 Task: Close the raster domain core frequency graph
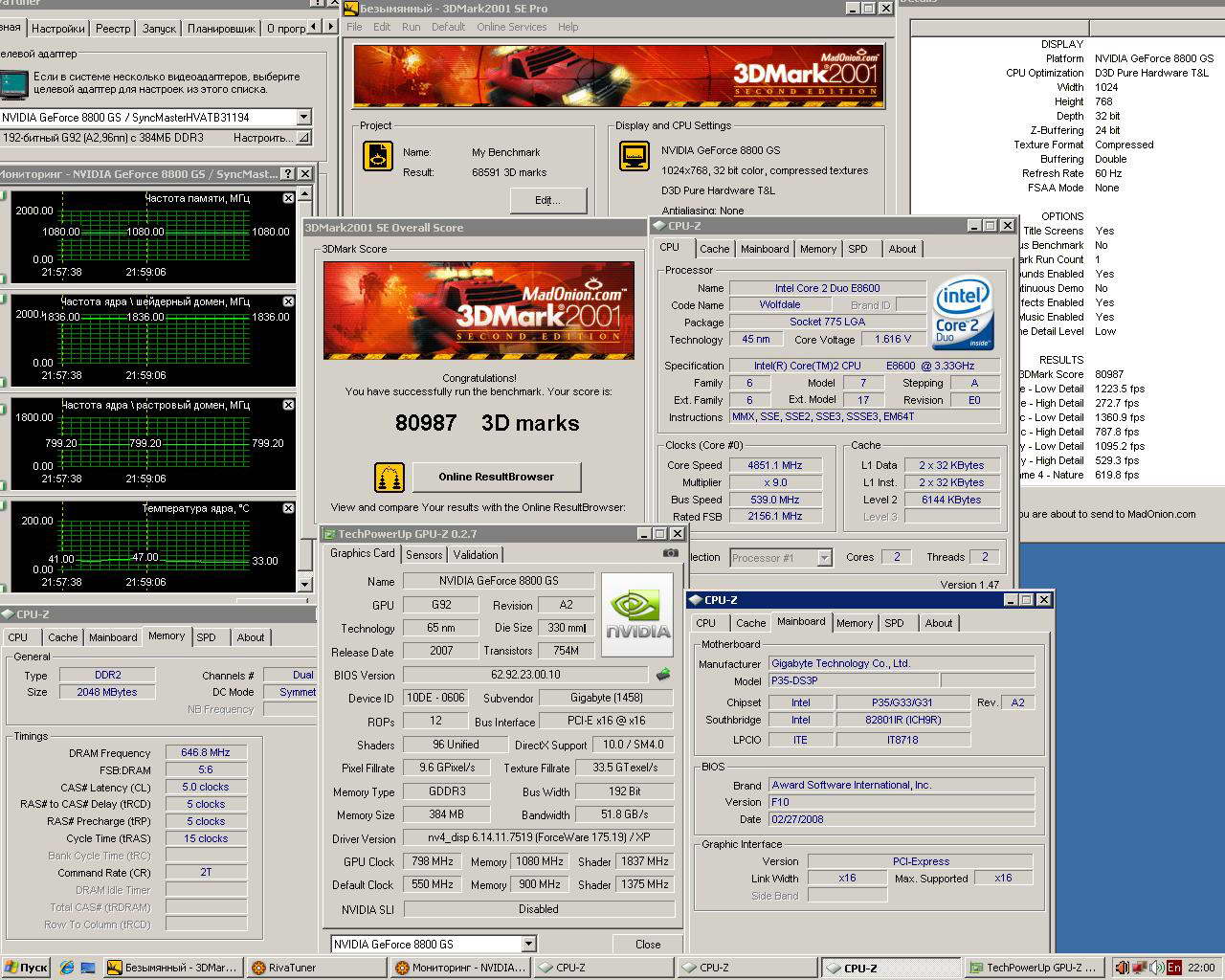coord(288,405)
